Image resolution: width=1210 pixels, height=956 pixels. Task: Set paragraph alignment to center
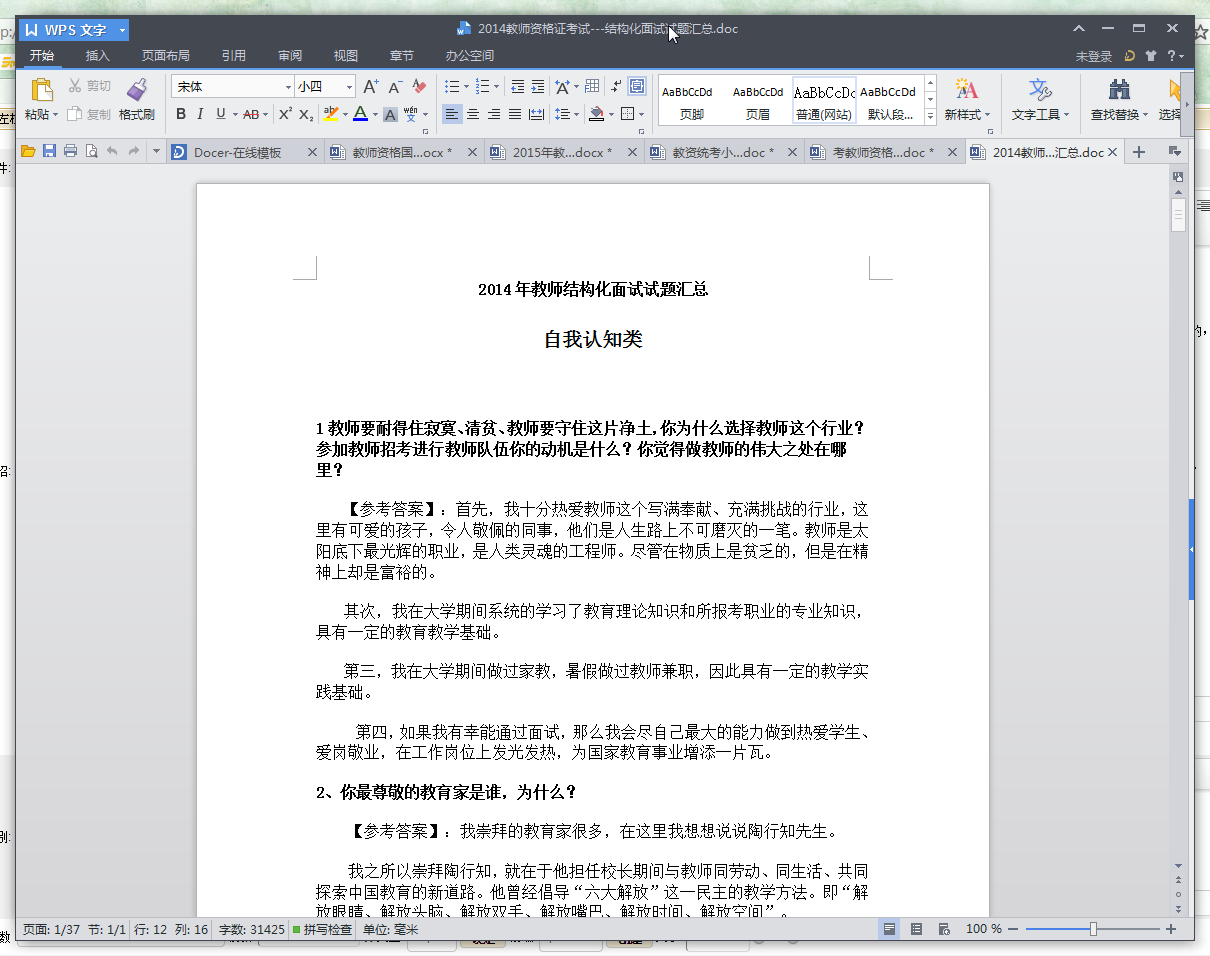[473, 114]
